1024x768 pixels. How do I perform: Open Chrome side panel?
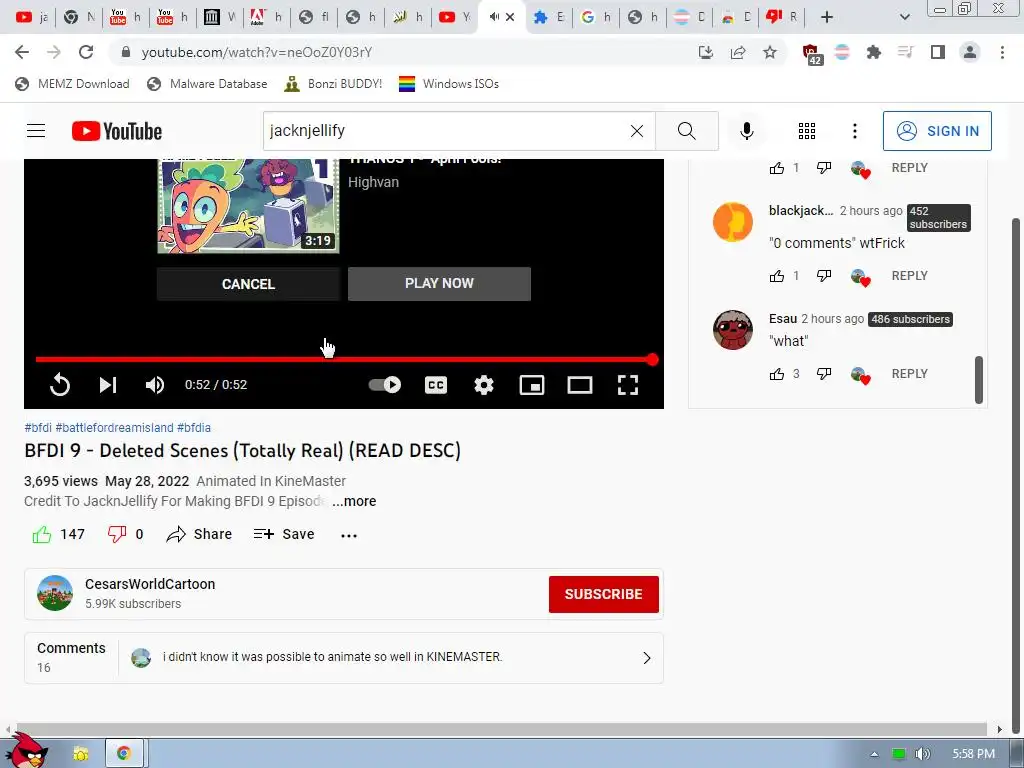coord(938,52)
